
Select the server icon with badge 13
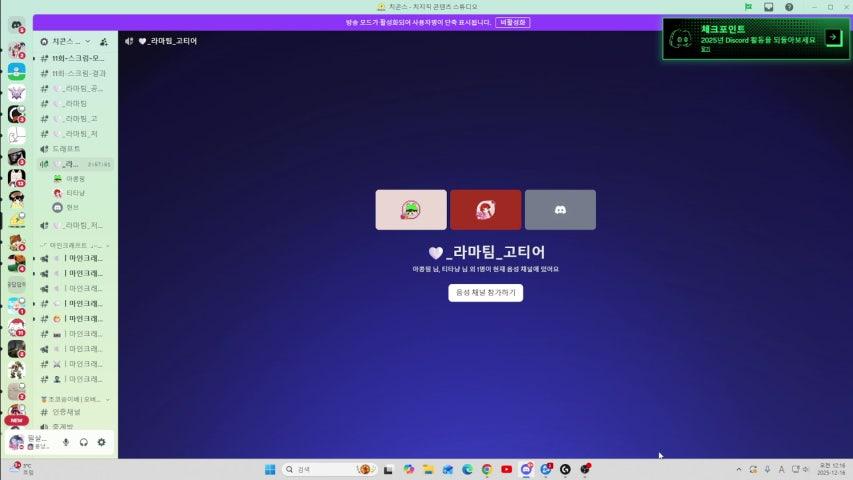[16, 177]
